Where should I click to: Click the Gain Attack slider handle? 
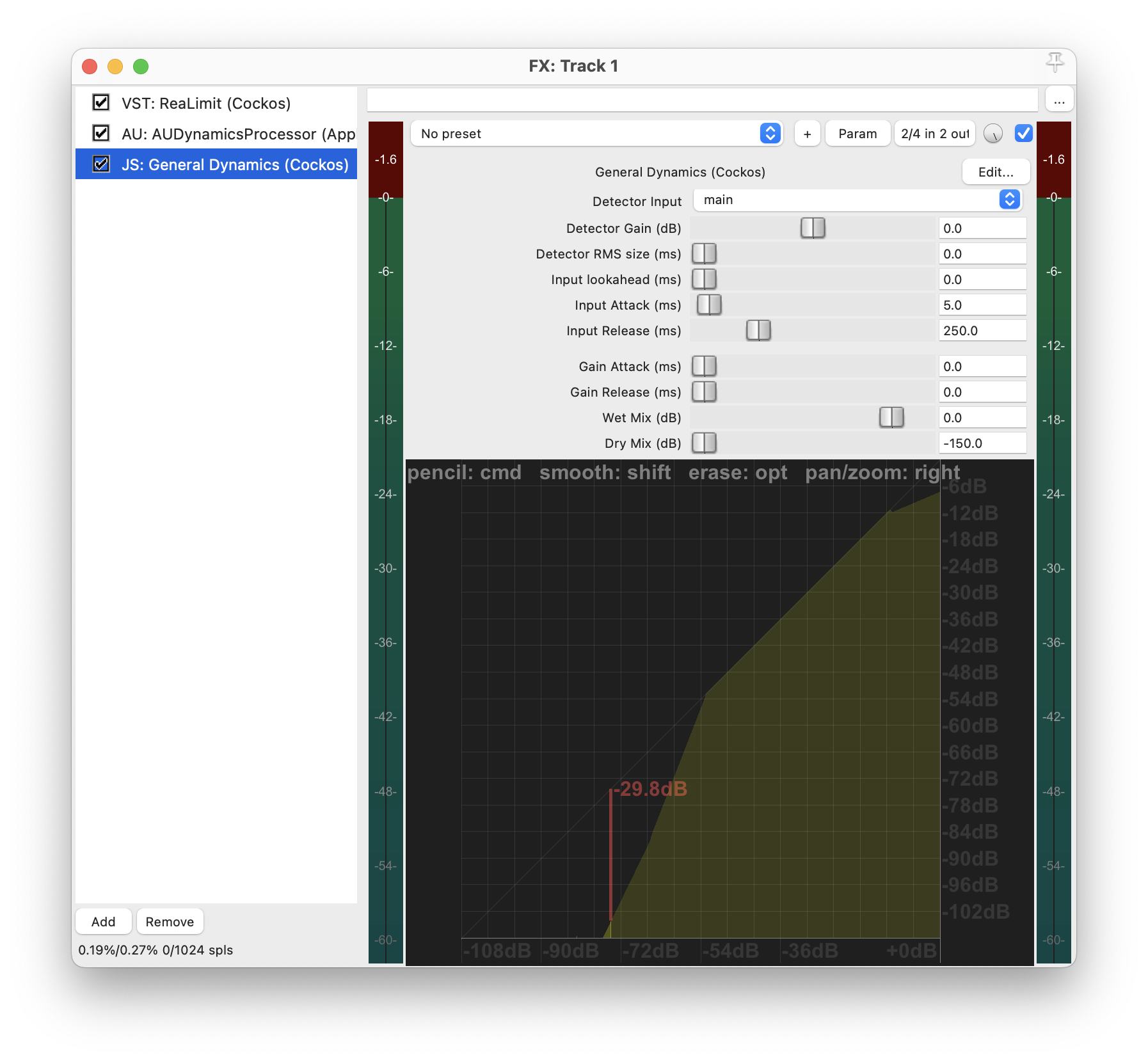(704, 367)
